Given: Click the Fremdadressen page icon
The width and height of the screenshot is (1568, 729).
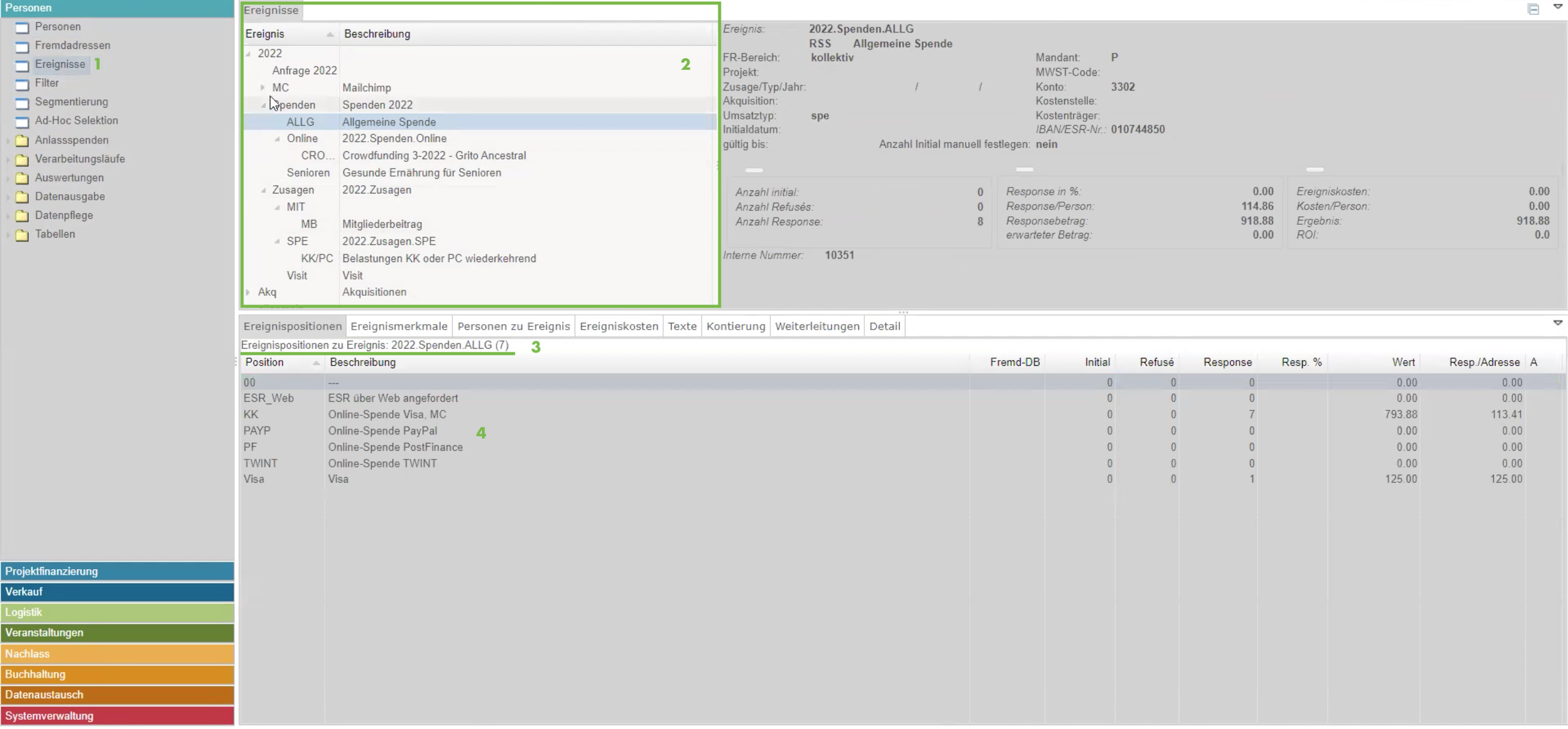Looking at the screenshot, I should coord(22,47).
